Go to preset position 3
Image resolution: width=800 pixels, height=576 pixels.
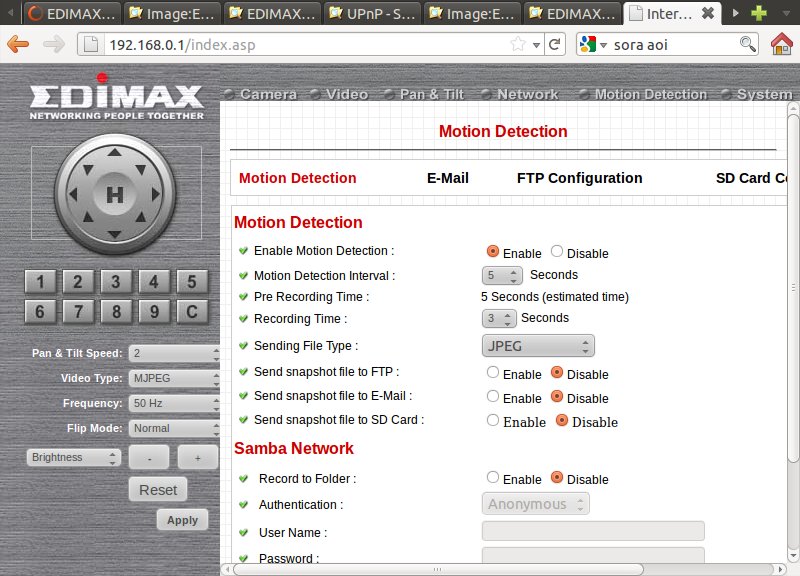[116, 282]
